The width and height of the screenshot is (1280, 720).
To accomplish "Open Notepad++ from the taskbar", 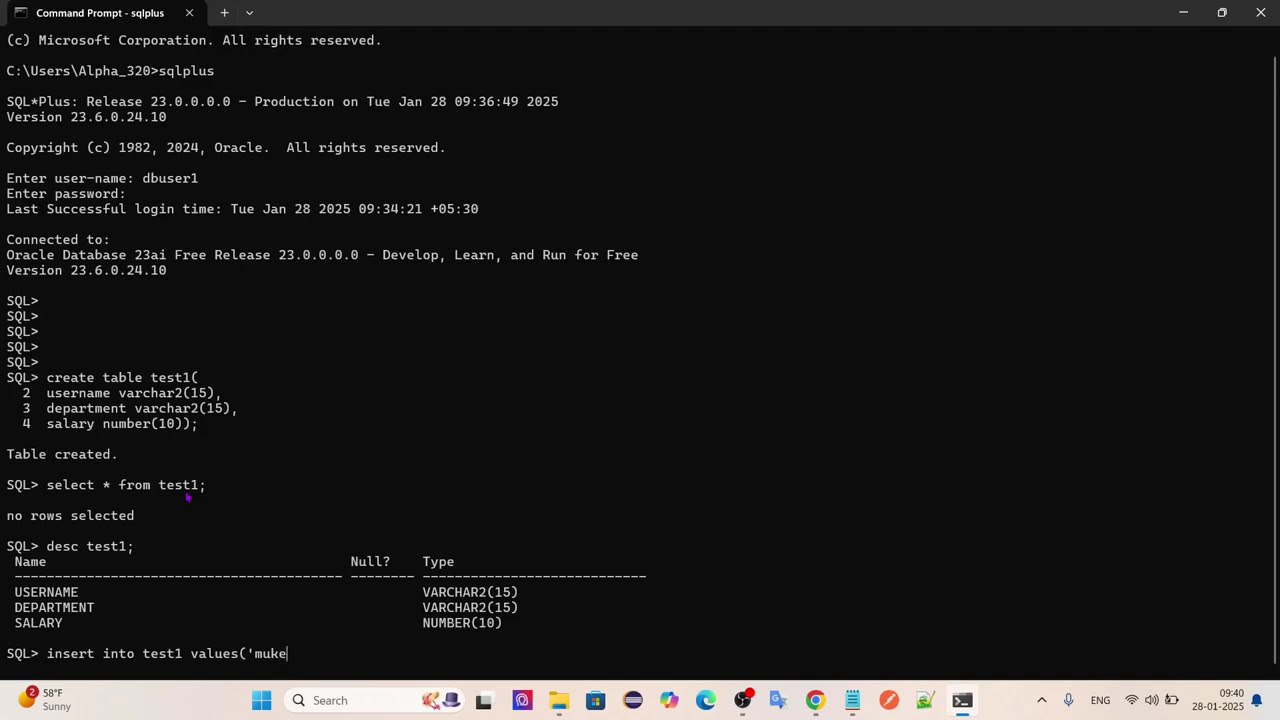I will point(925,700).
